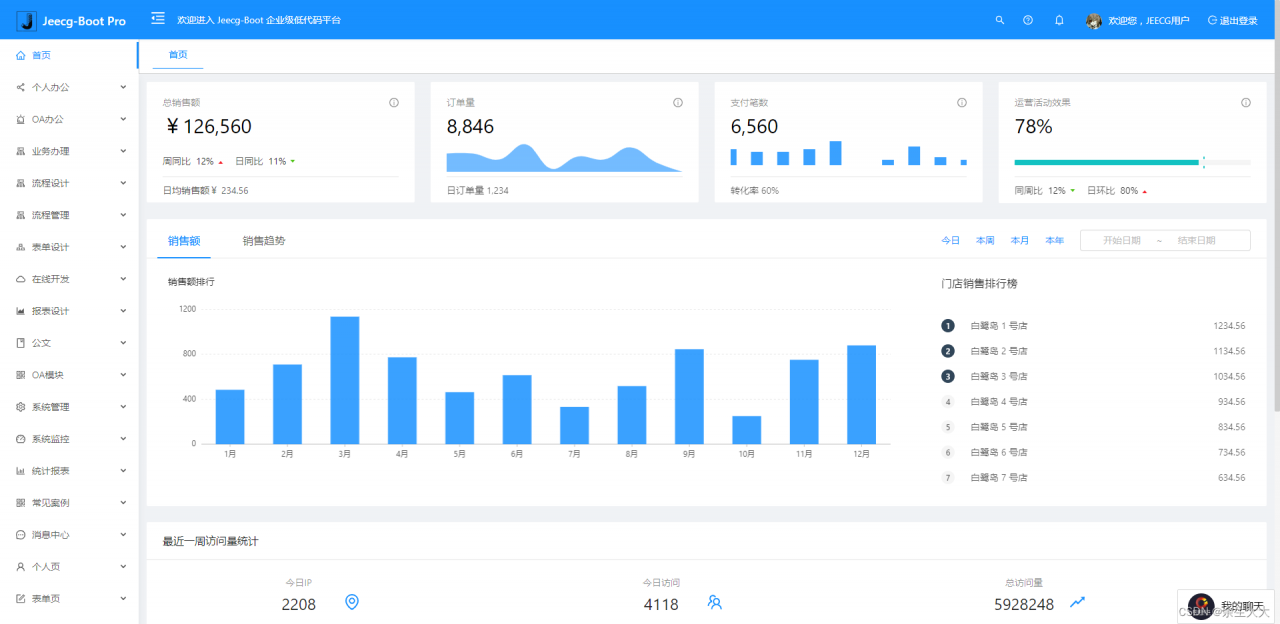Click the share icon of 个人办公 menu
This screenshot has height=624, width=1280.
point(21,87)
